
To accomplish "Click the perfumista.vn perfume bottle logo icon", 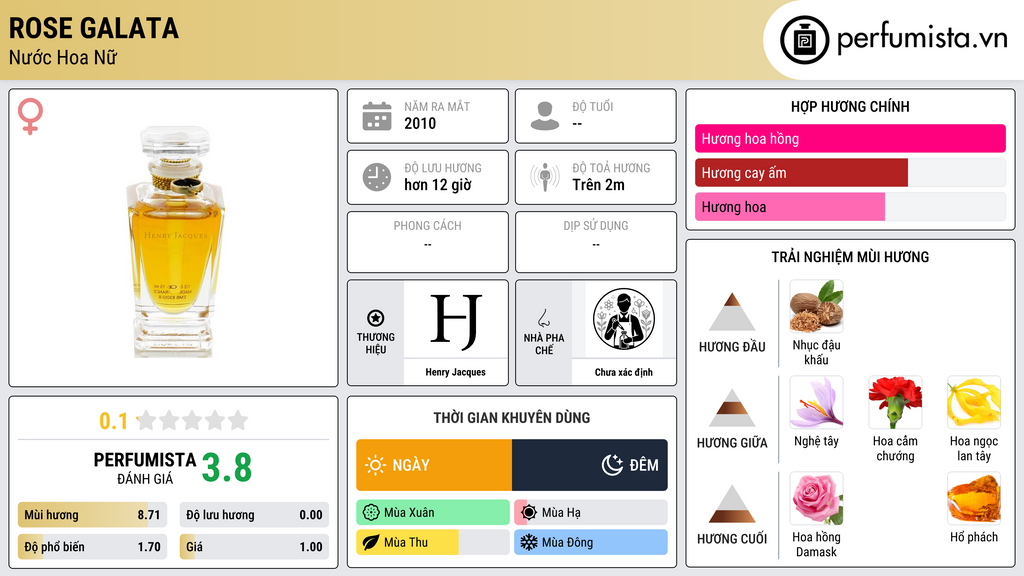I will pos(804,40).
